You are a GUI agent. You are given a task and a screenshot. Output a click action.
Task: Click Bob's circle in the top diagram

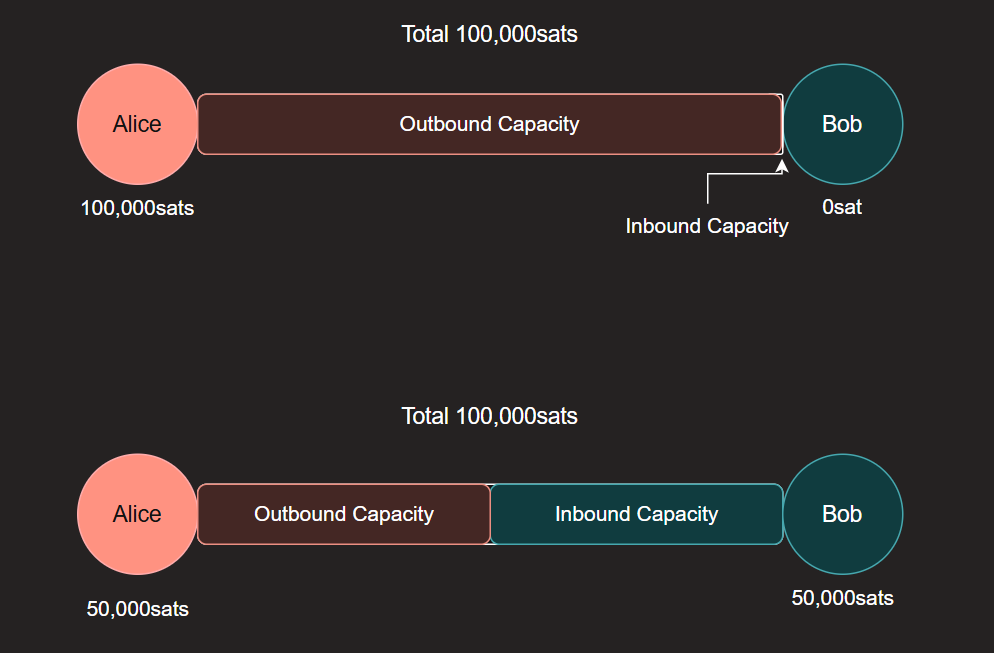pyautogui.click(x=842, y=124)
